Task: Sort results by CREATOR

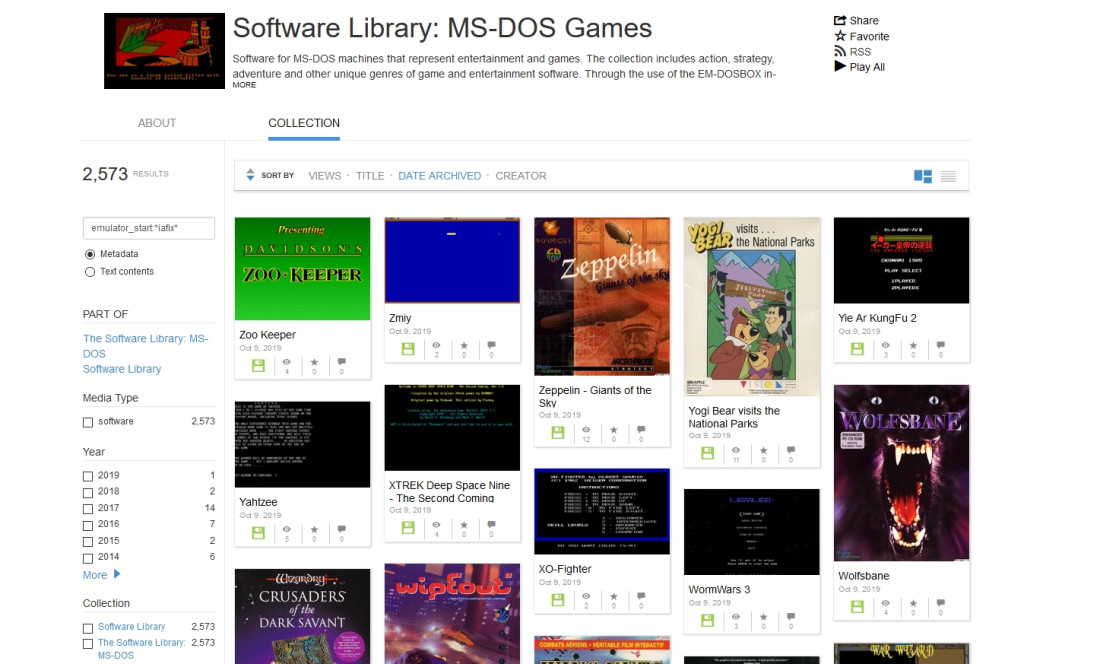Action: pyautogui.click(x=521, y=176)
